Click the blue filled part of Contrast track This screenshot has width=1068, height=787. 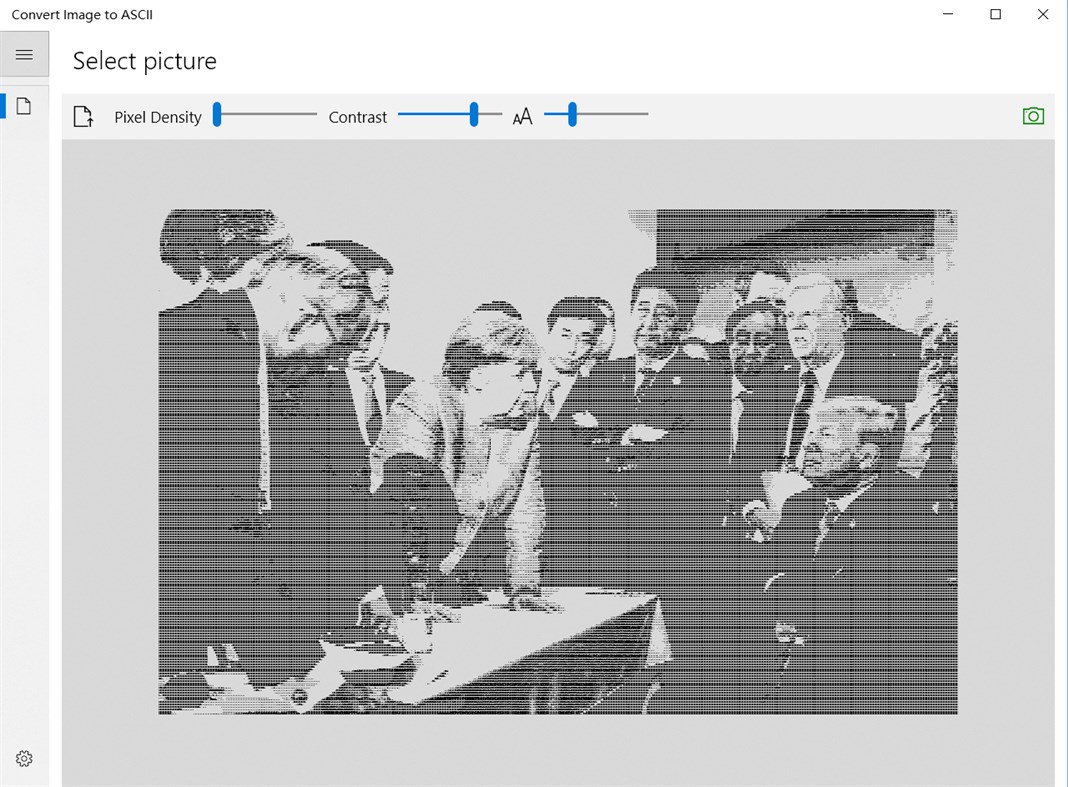pyautogui.click(x=434, y=114)
